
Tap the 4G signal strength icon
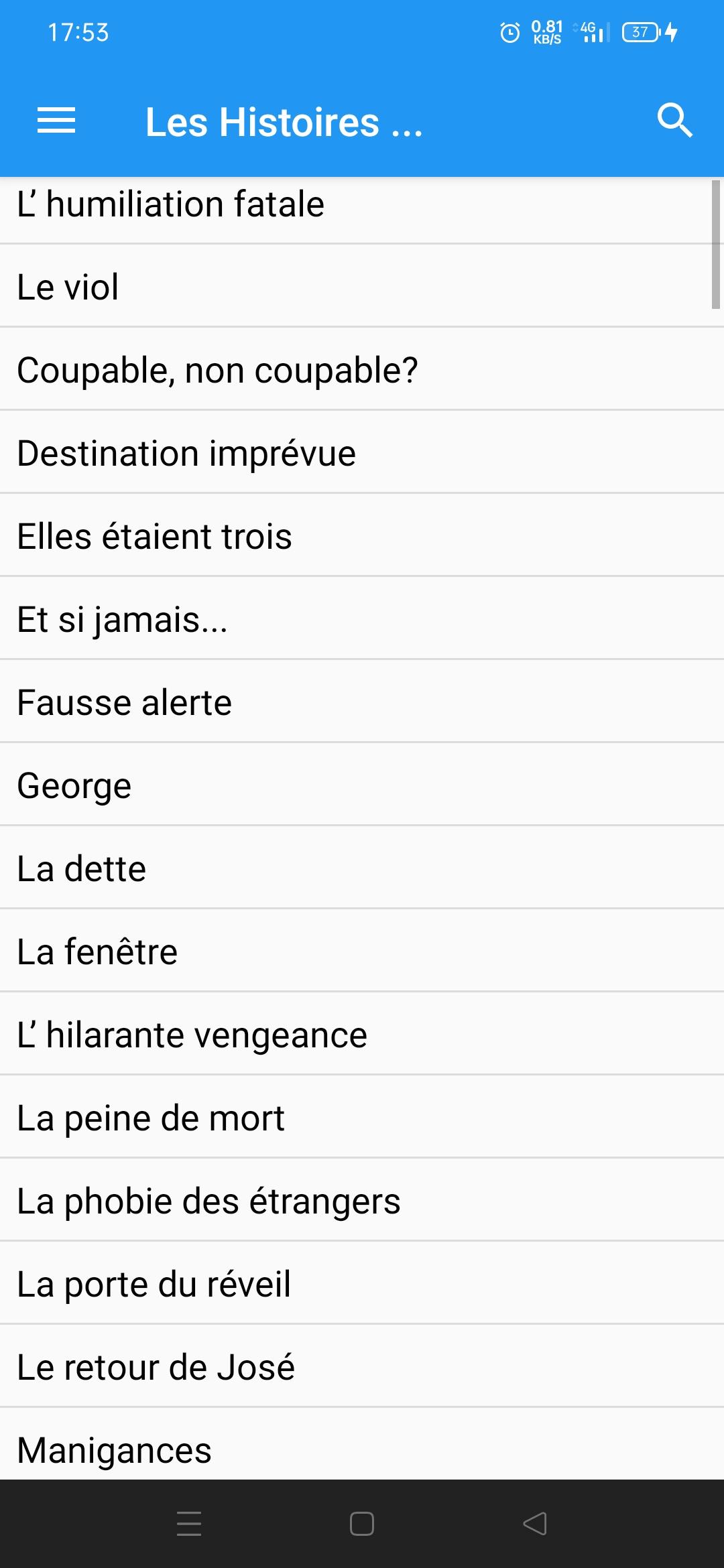click(594, 32)
